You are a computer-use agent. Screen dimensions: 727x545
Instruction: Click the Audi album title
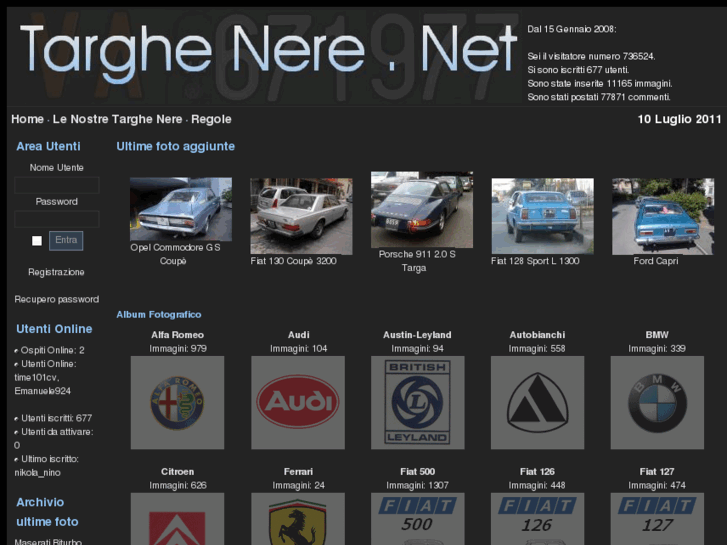tap(298, 335)
